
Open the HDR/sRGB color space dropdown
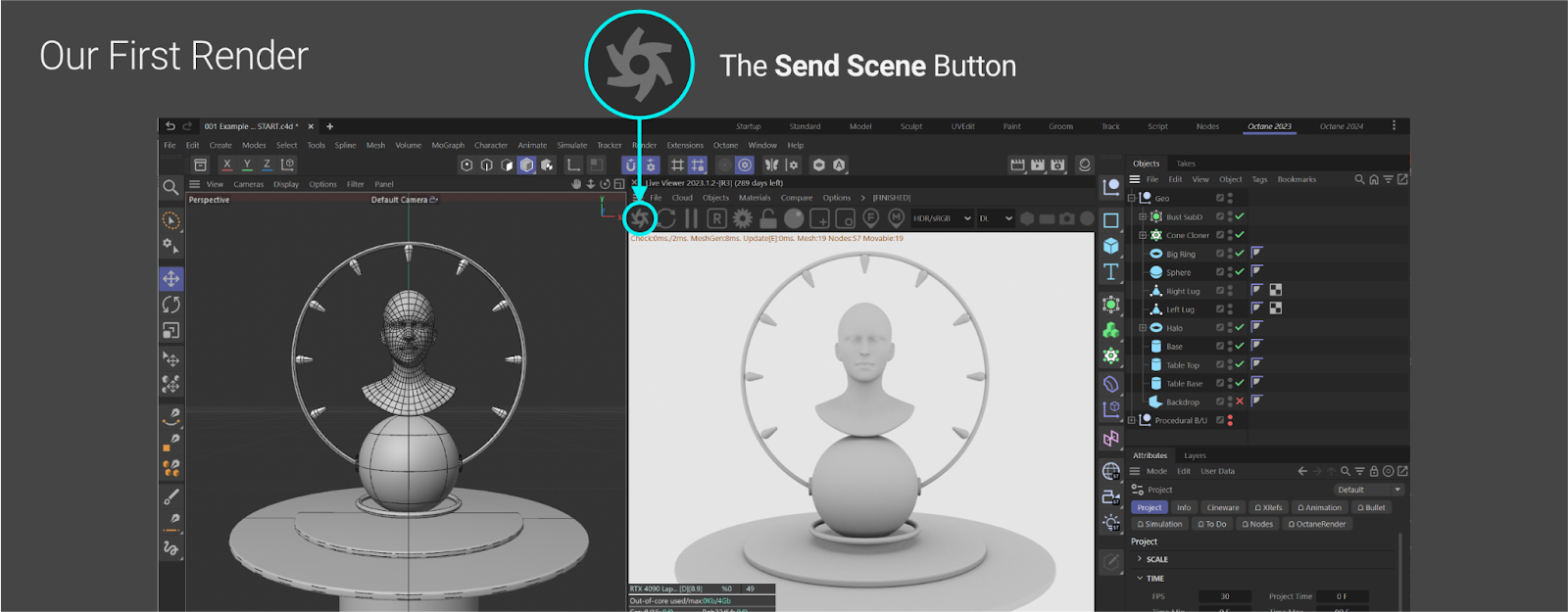coord(941,218)
